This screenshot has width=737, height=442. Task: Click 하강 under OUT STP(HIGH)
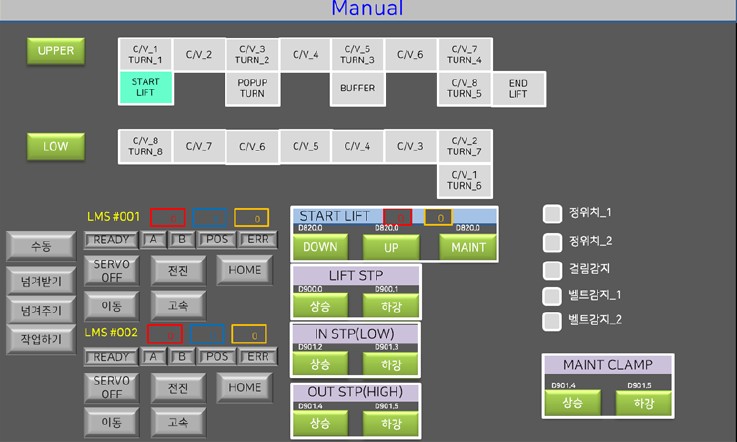coord(391,423)
